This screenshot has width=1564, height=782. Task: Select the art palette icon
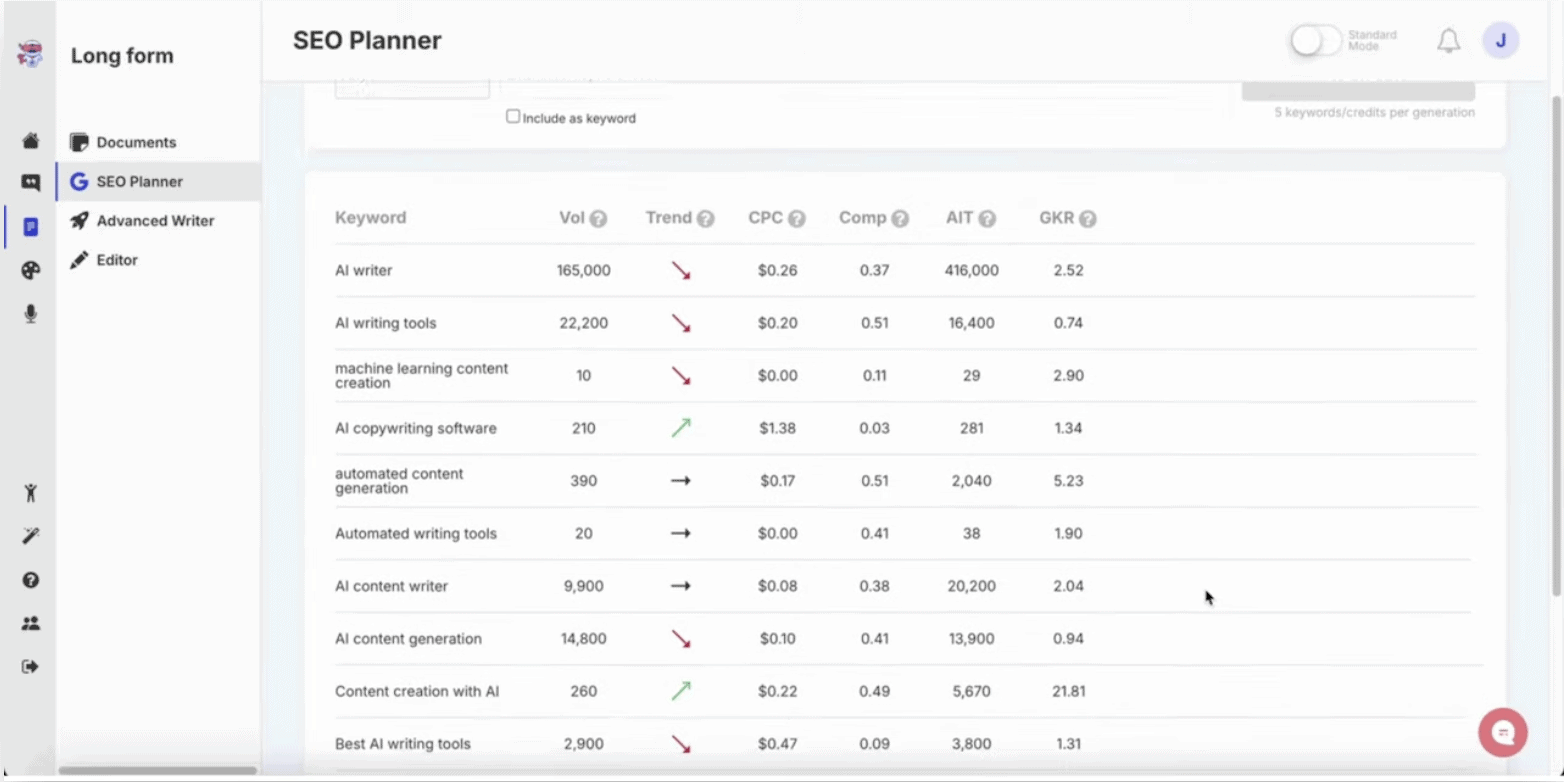[x=31, y=271]
